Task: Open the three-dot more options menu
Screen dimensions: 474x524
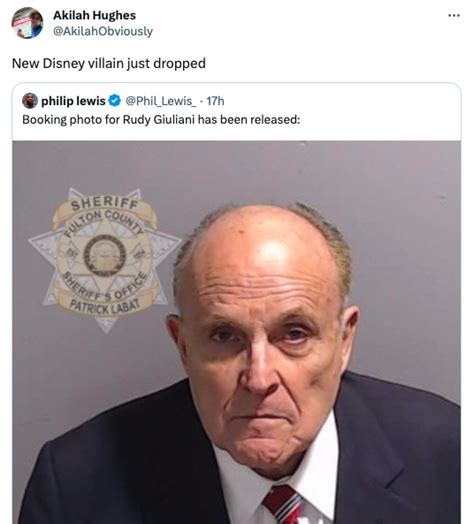Action: point(454,15)
